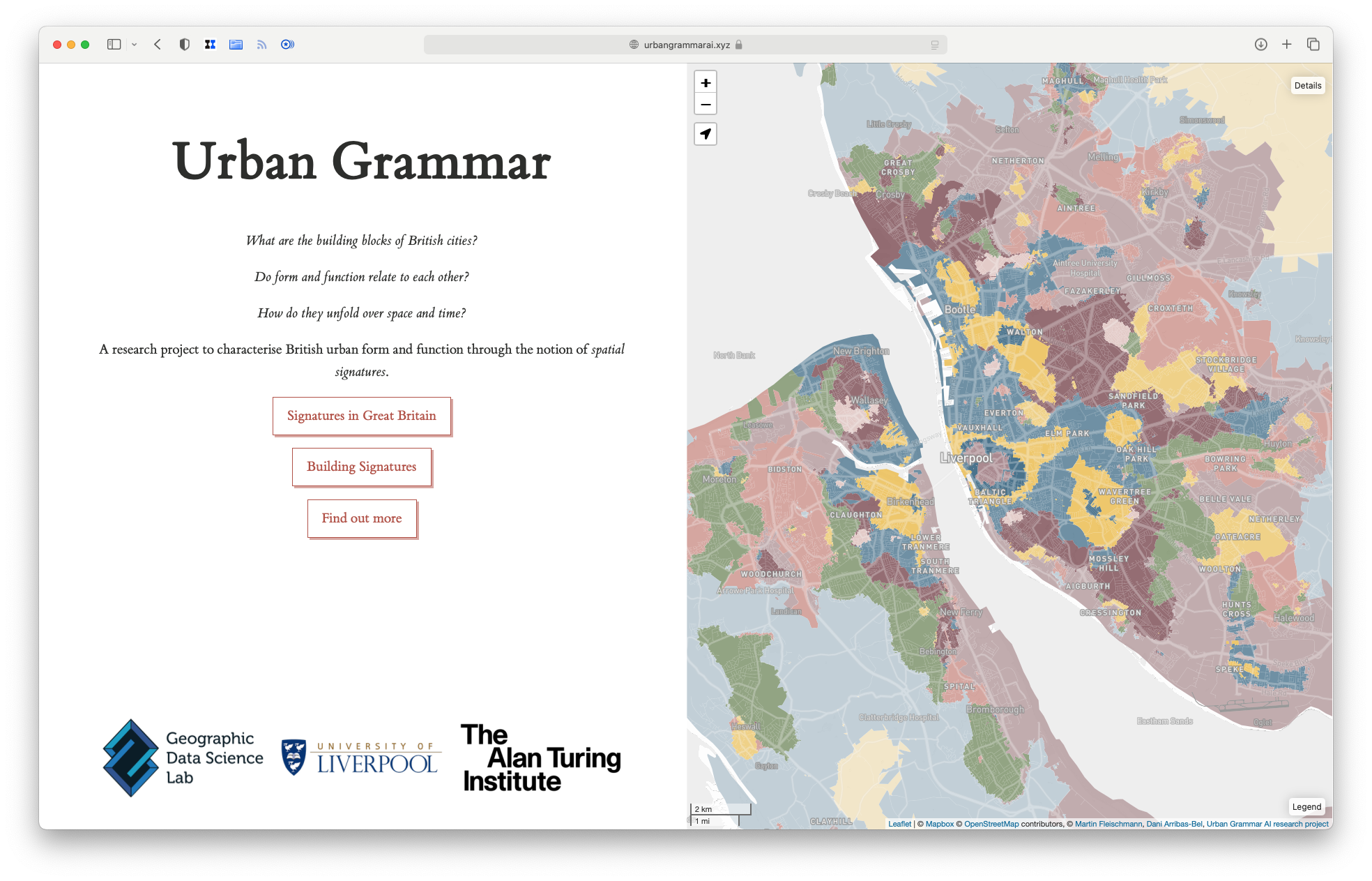Viewport: 1372px width, 881px height.
Task: Expand the map Details panel
Action: tap(1307, 86)
